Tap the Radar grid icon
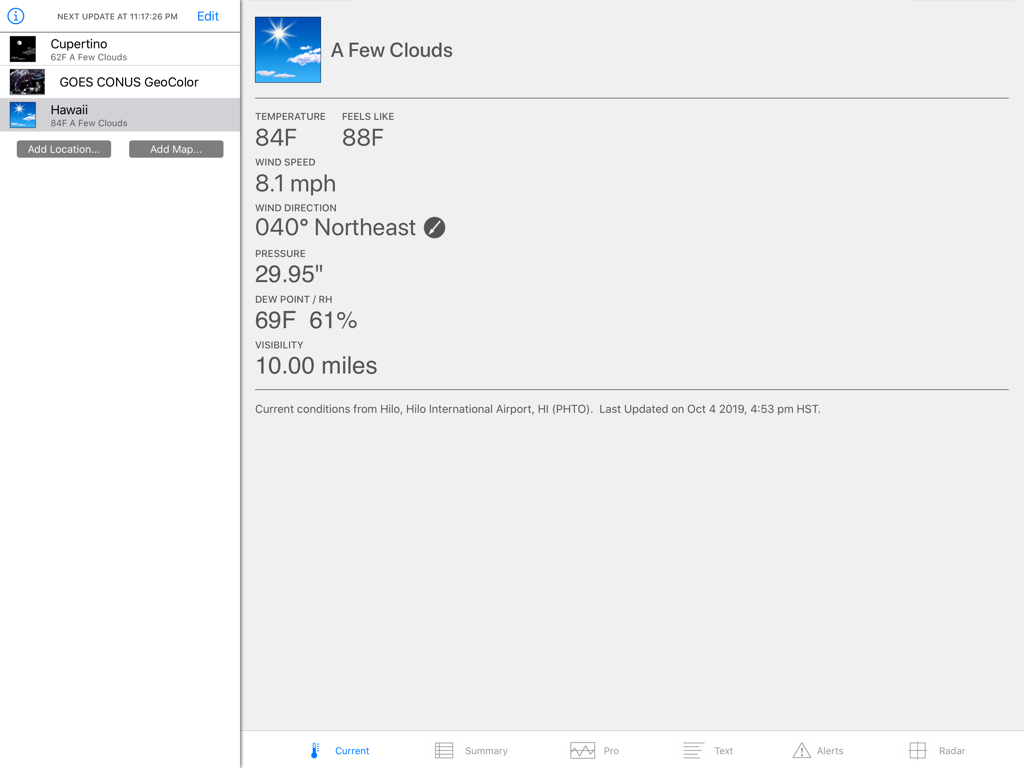Image resolution: width=1024 pixels, height=768 pixels. pyautogui.click(x=917, y=750)
